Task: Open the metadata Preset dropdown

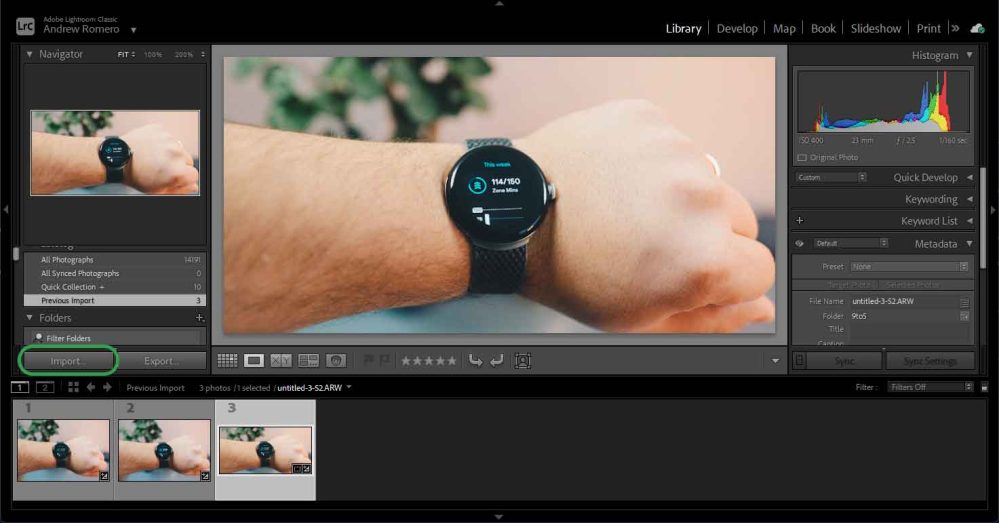Action: pyautogui.click(x=909, y=267)
